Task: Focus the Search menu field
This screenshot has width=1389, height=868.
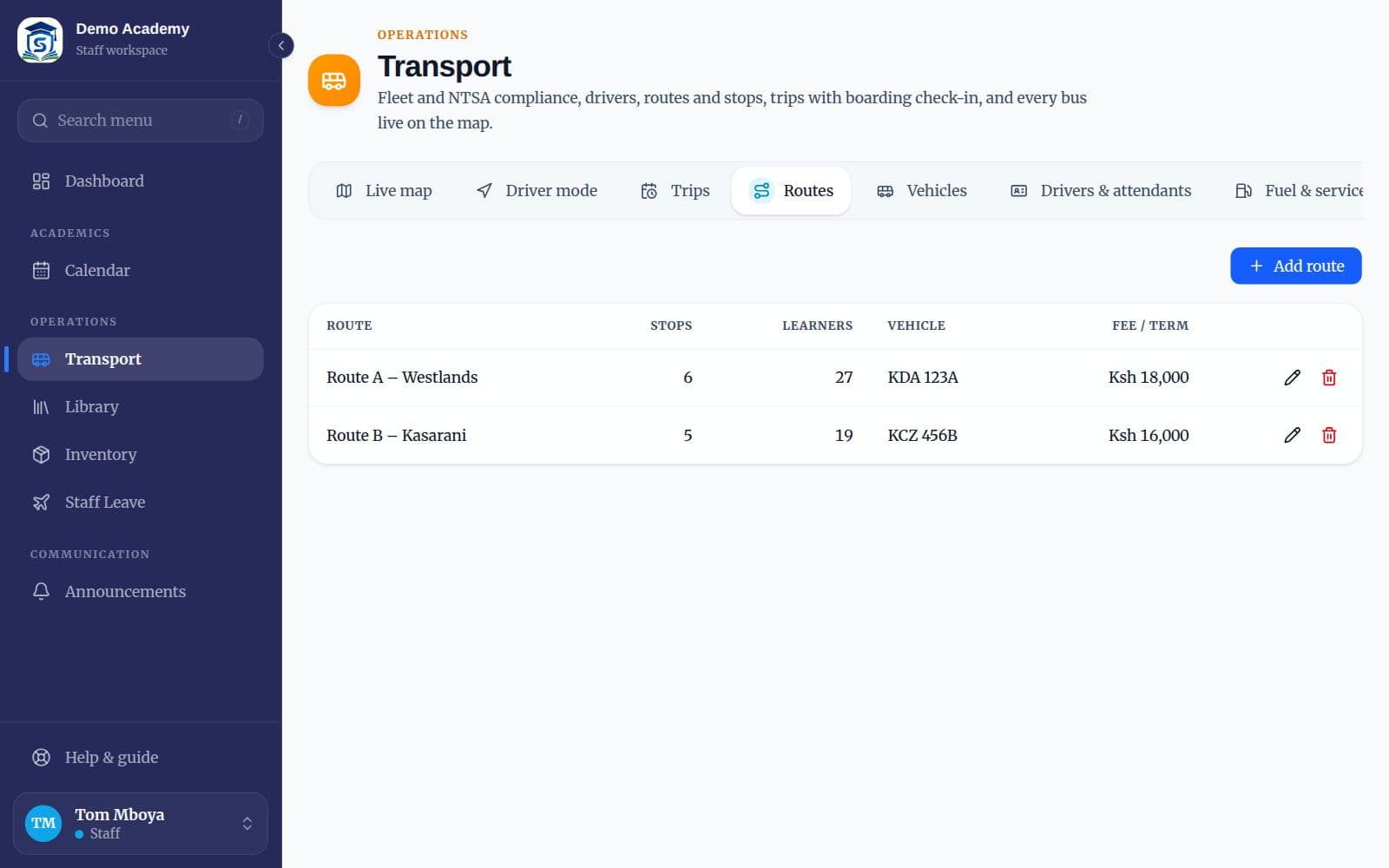Action: 140,121
